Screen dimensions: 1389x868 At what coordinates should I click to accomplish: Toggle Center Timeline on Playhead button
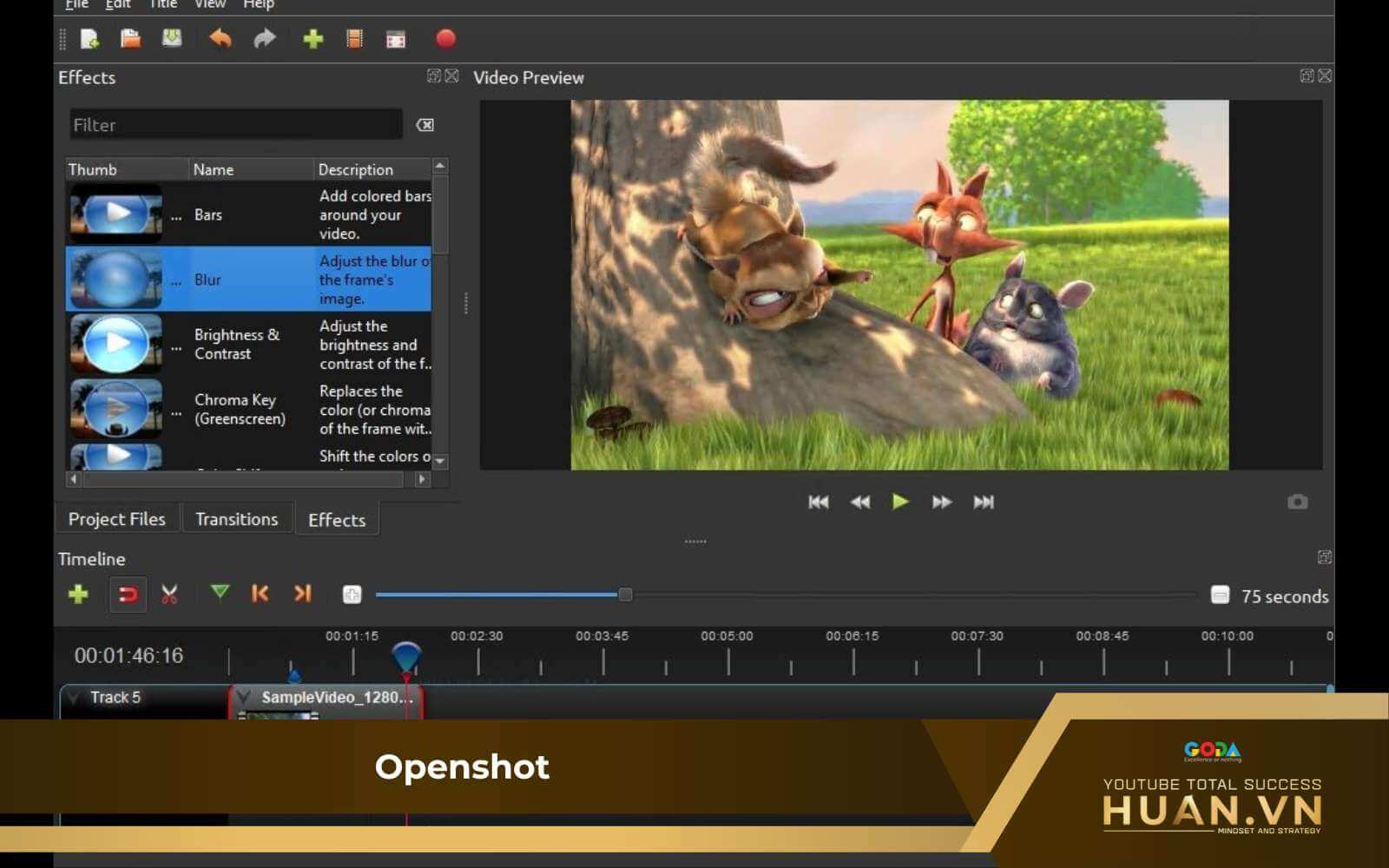(x=352, y=595)
